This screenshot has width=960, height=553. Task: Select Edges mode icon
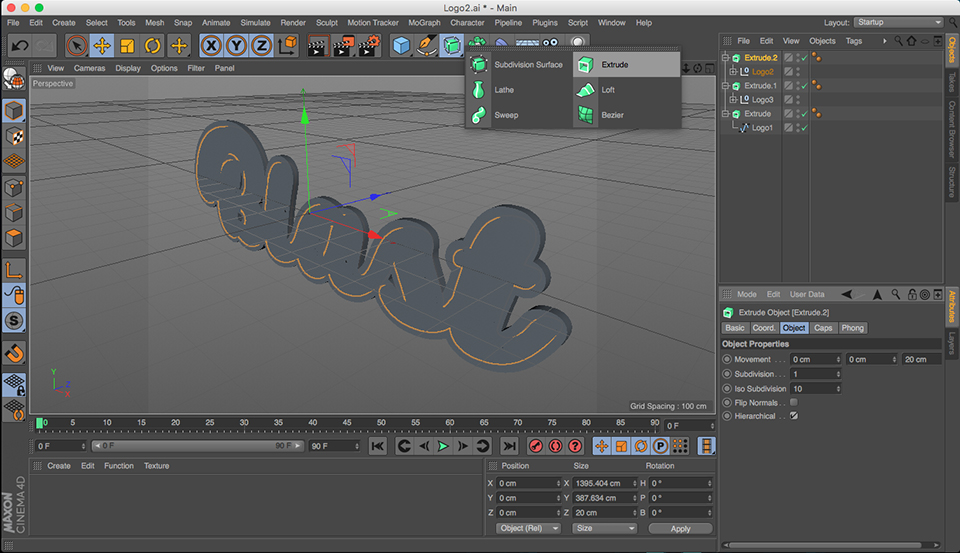tap(13, 213)
